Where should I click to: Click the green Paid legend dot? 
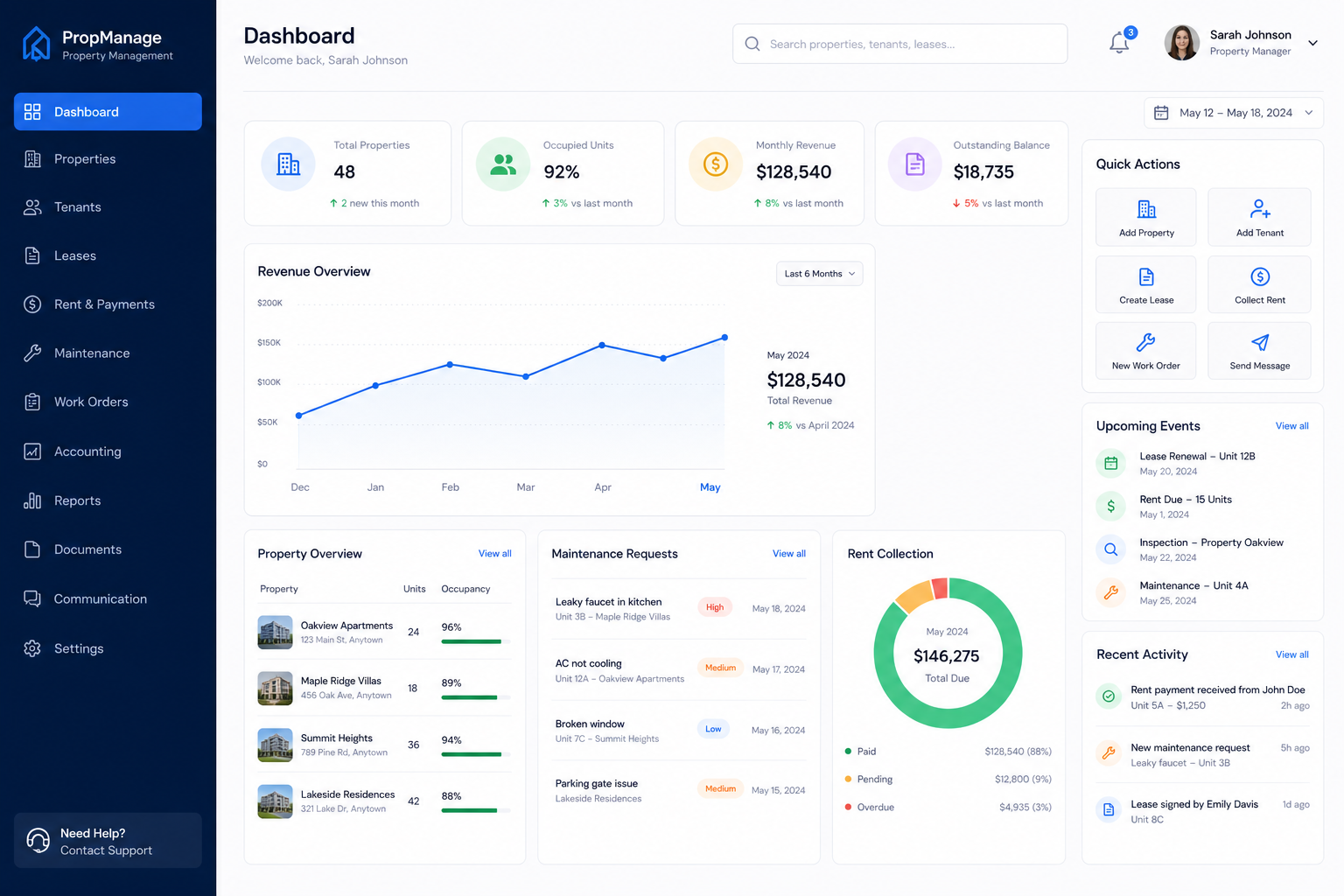pyautogui.click(x=848, y=752)
